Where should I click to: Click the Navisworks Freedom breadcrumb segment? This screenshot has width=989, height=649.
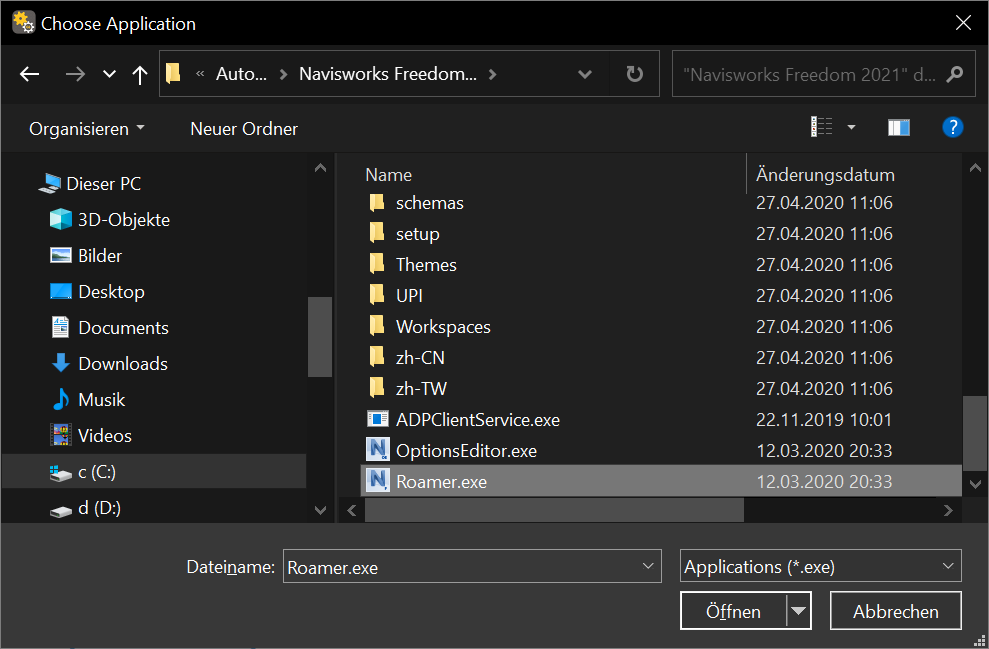pos(387,74)
